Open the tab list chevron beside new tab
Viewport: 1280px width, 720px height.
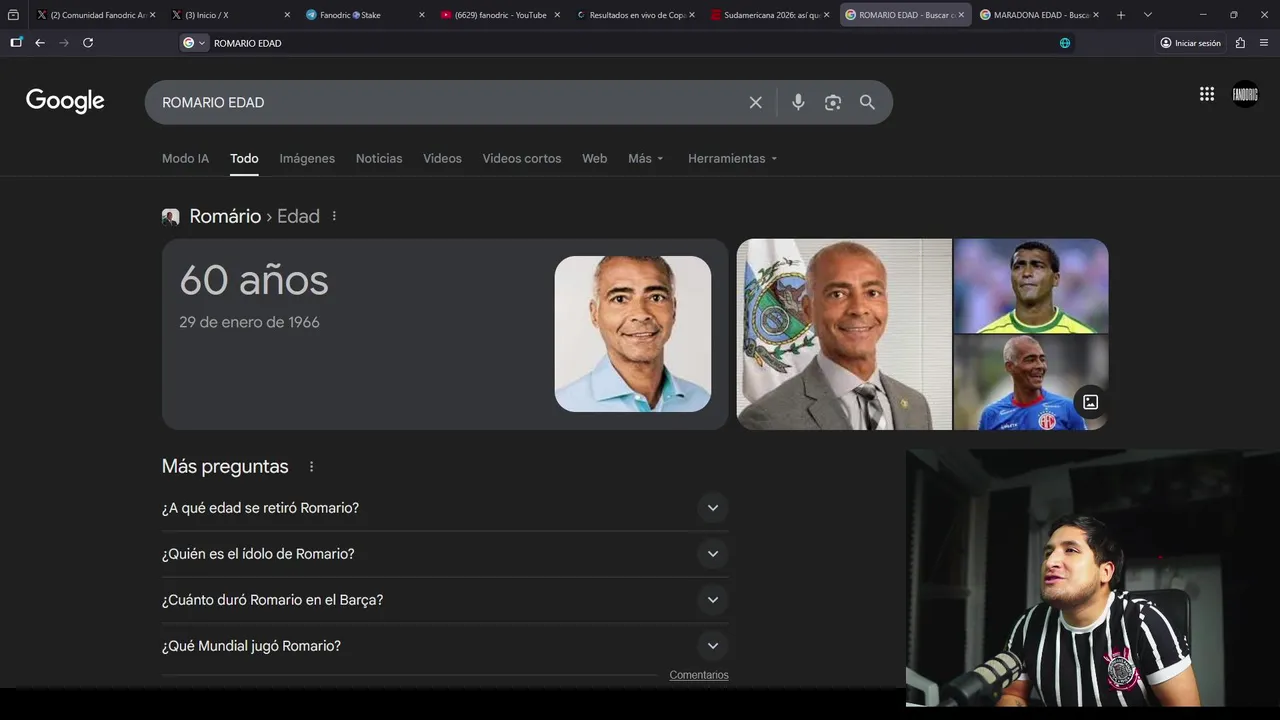click(1147, 15)
